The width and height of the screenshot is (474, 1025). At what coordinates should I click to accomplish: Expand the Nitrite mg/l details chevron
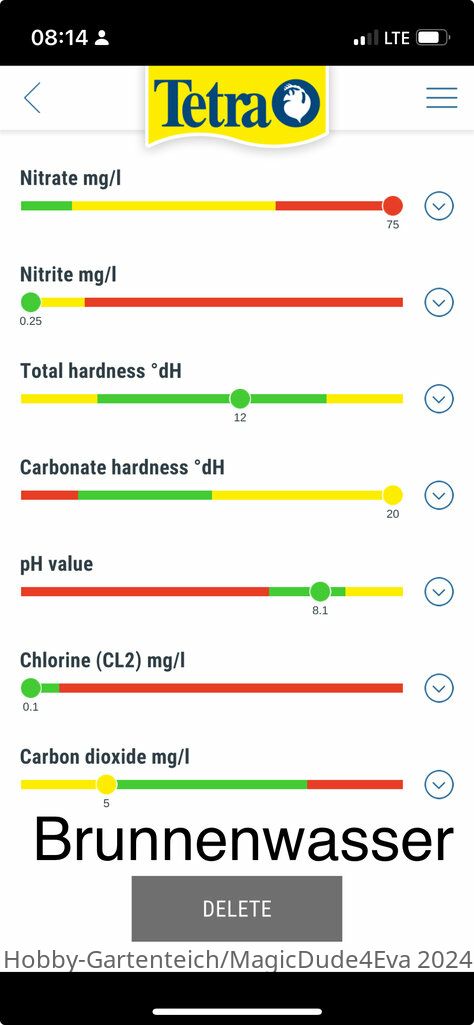(x=439, y=303)
